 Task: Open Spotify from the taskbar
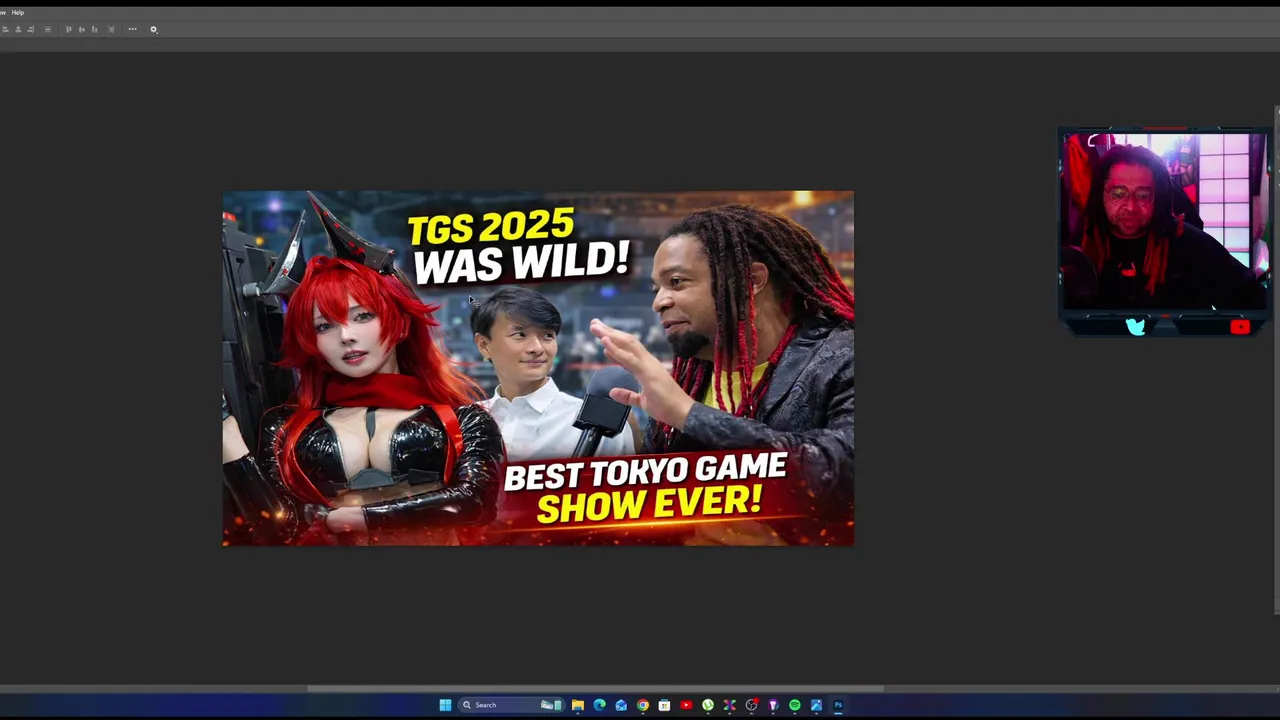click(795, 705)
